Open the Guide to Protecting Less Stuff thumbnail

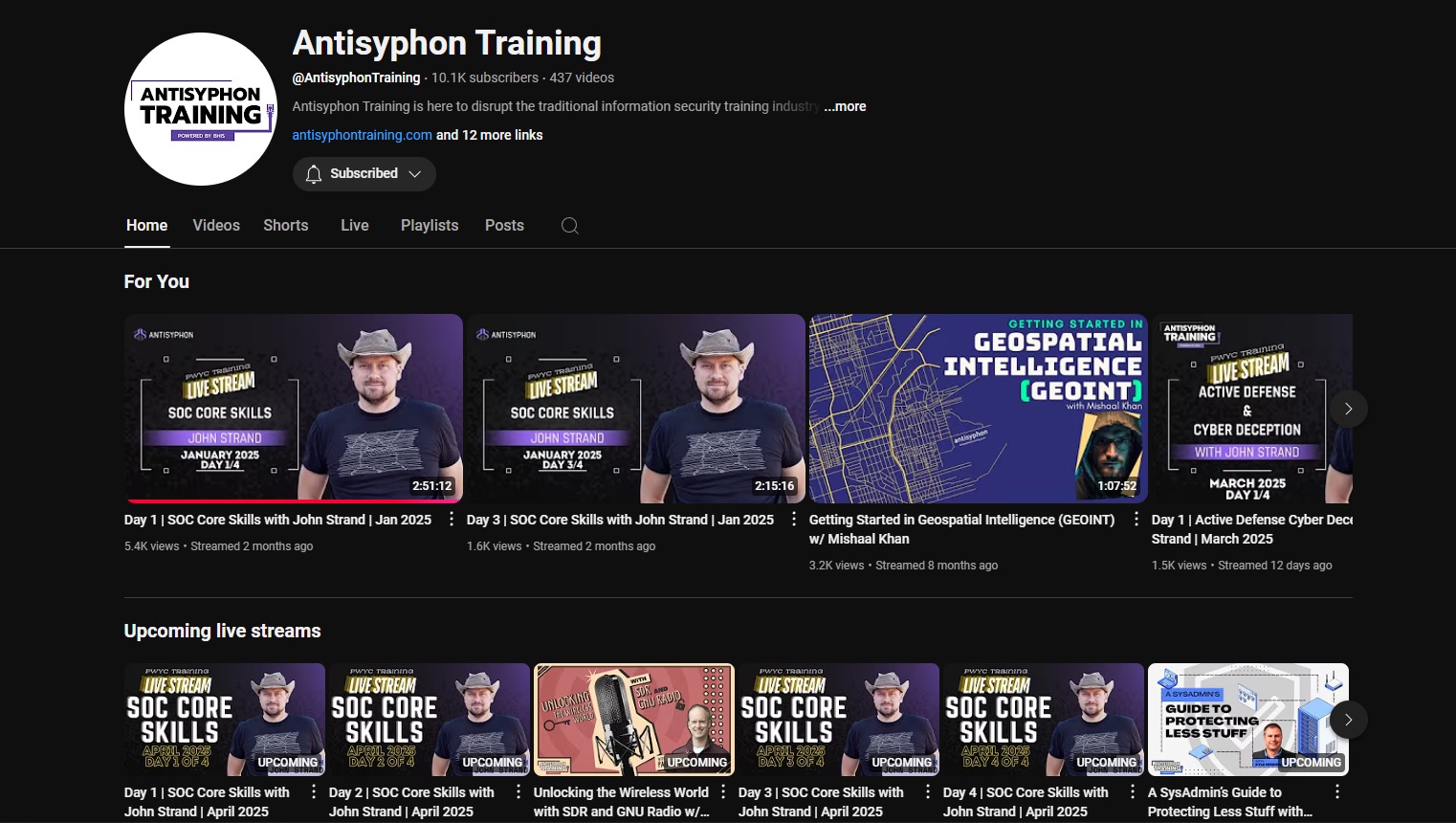(1248, 720)
